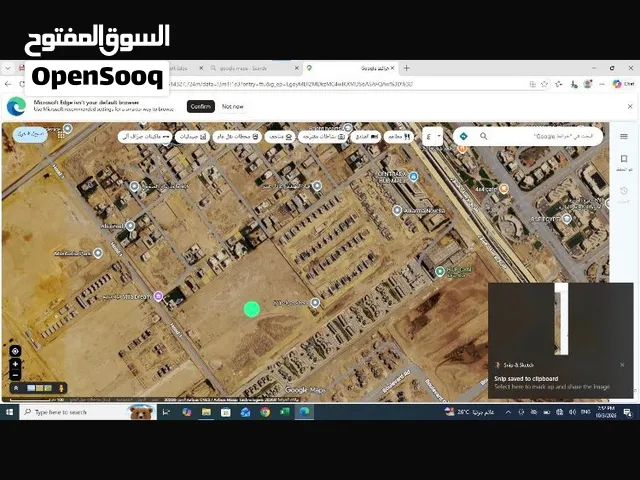Image resolution: width=640 pixels, height=480 pixels.
Task: Go back with the browser back arrow
Action: coord(8,84)
